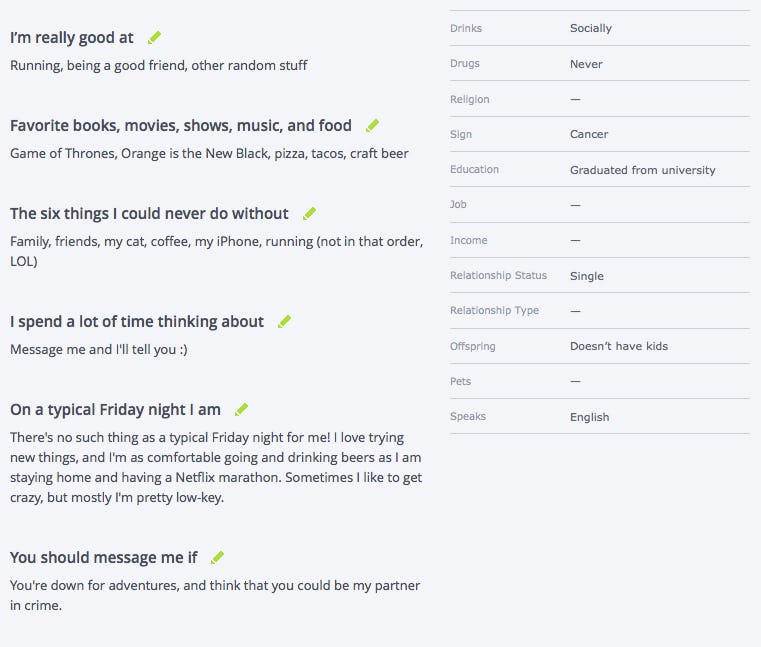
Task: Select the Education value "Graduated from university"
Action: (643, 170)
